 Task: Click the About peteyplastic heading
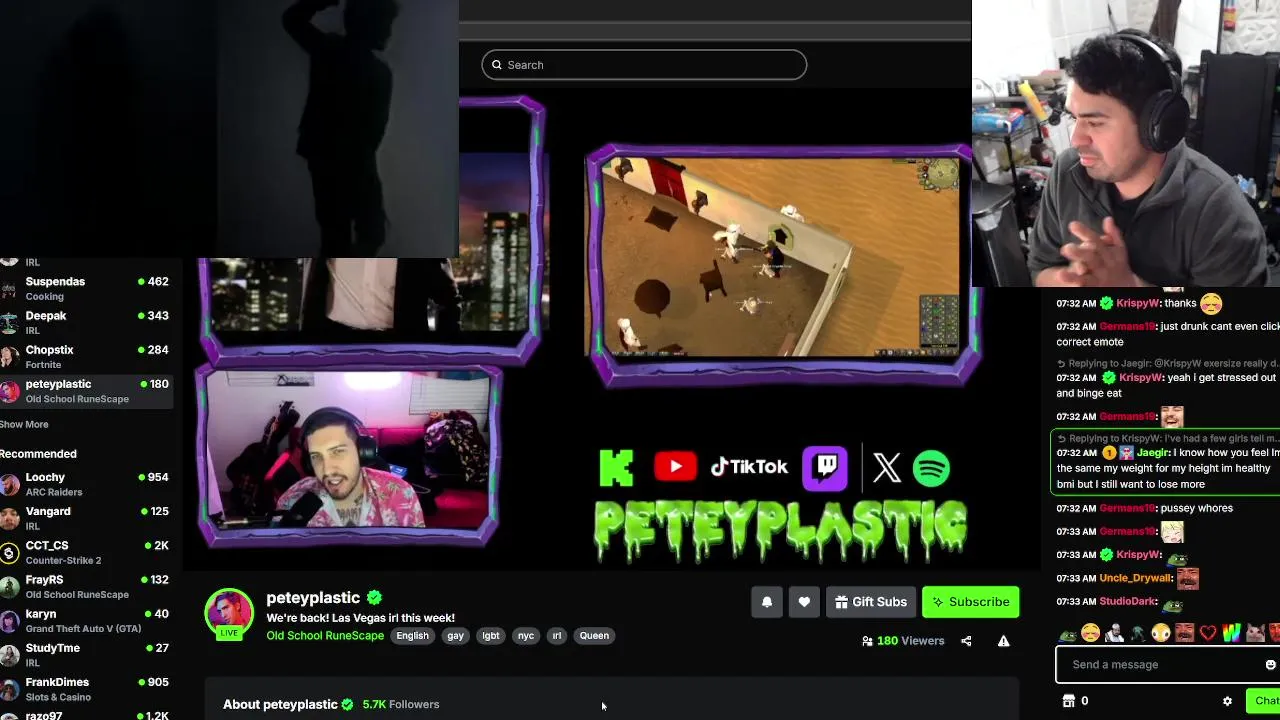280,705
